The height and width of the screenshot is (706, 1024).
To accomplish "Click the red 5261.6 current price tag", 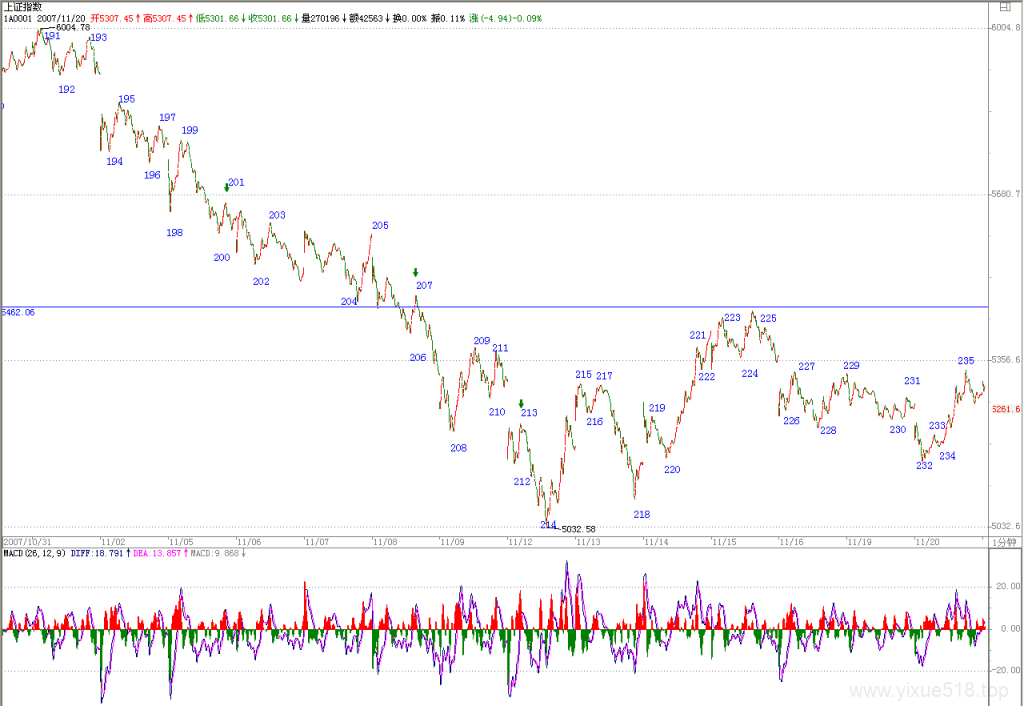I will pos(1006,409).
